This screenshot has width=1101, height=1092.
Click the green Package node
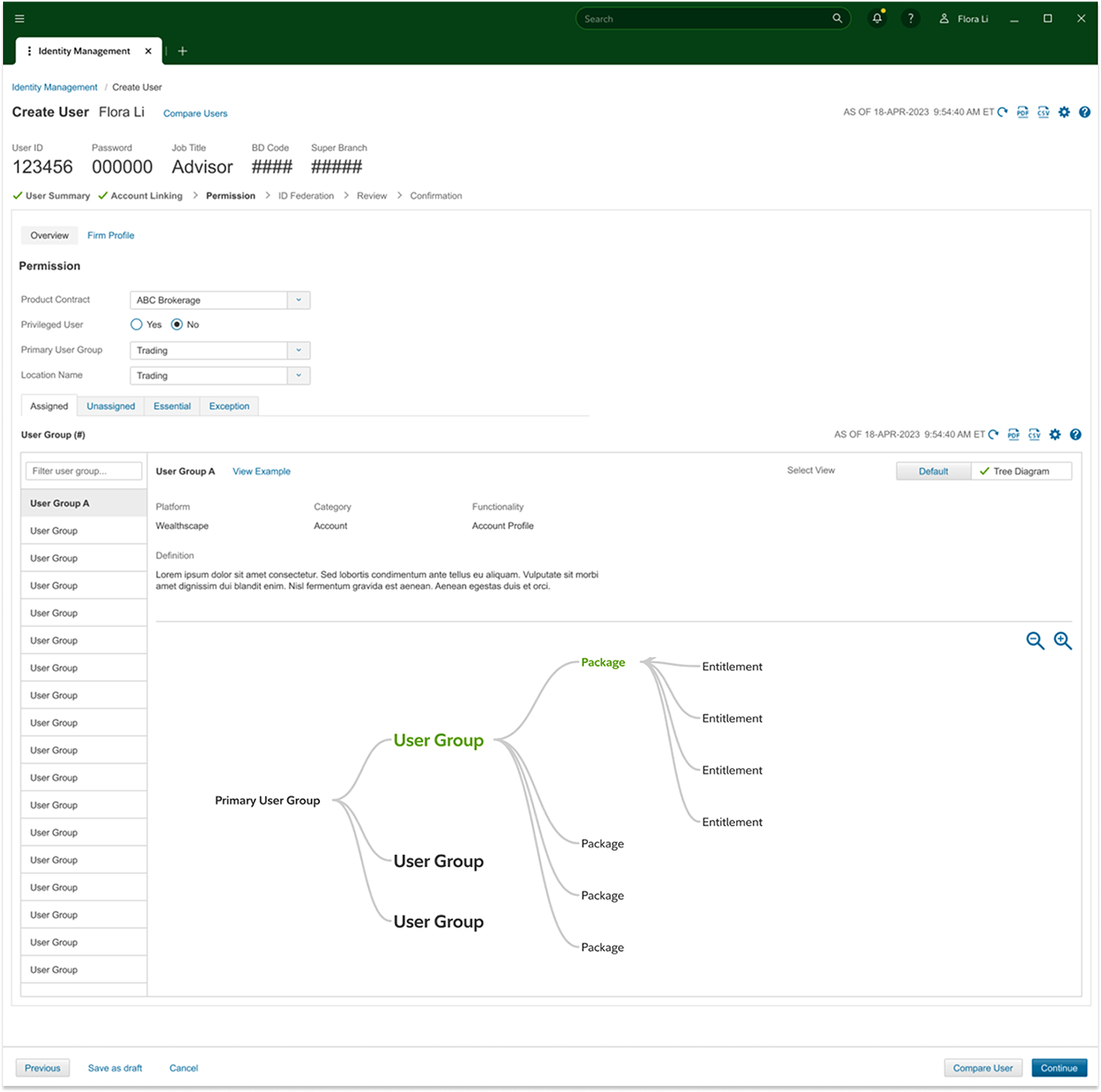pos(603,663)
